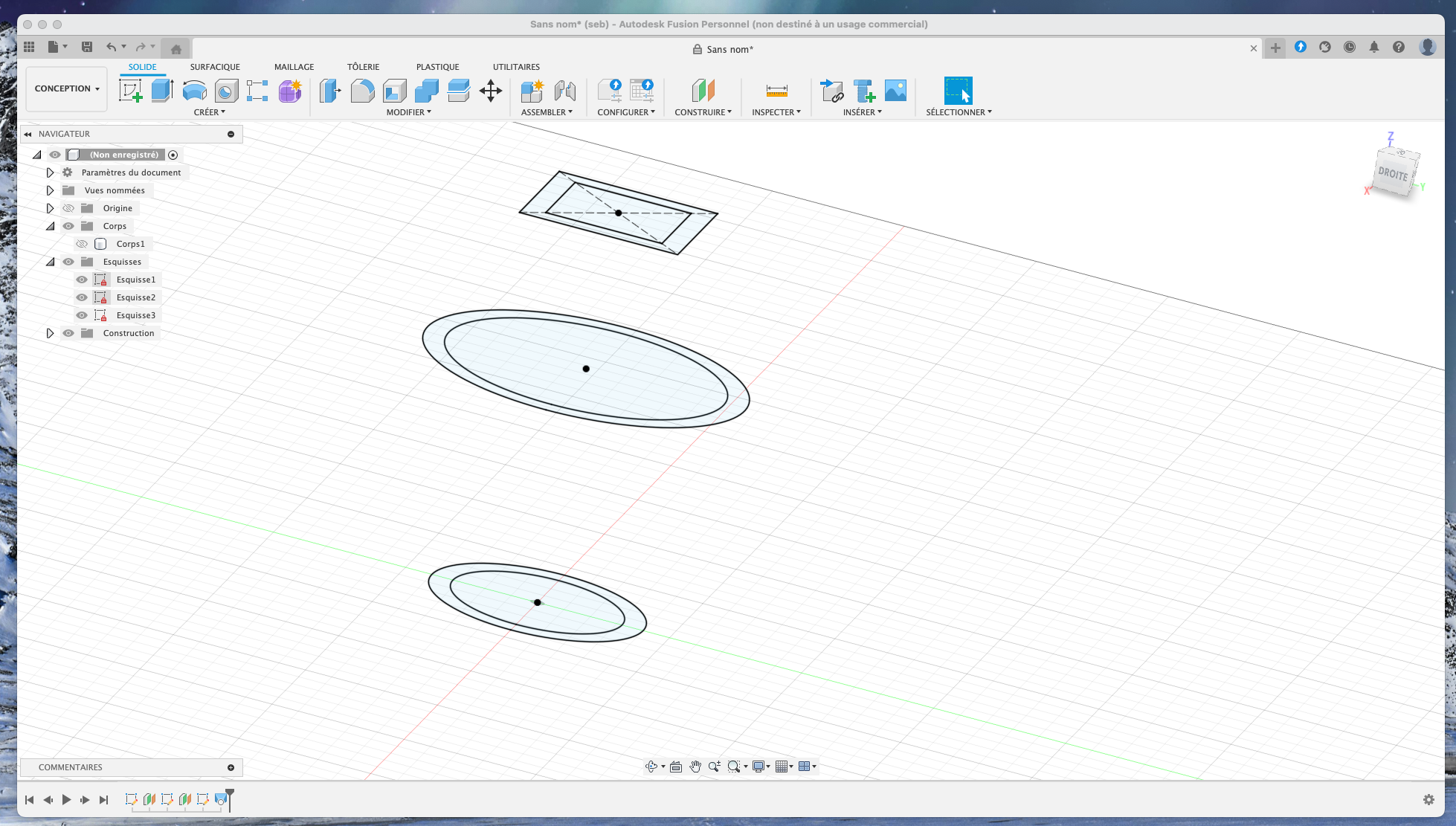
Task: Open the MODIFIER dropdown menu
Action: point(409,112)
